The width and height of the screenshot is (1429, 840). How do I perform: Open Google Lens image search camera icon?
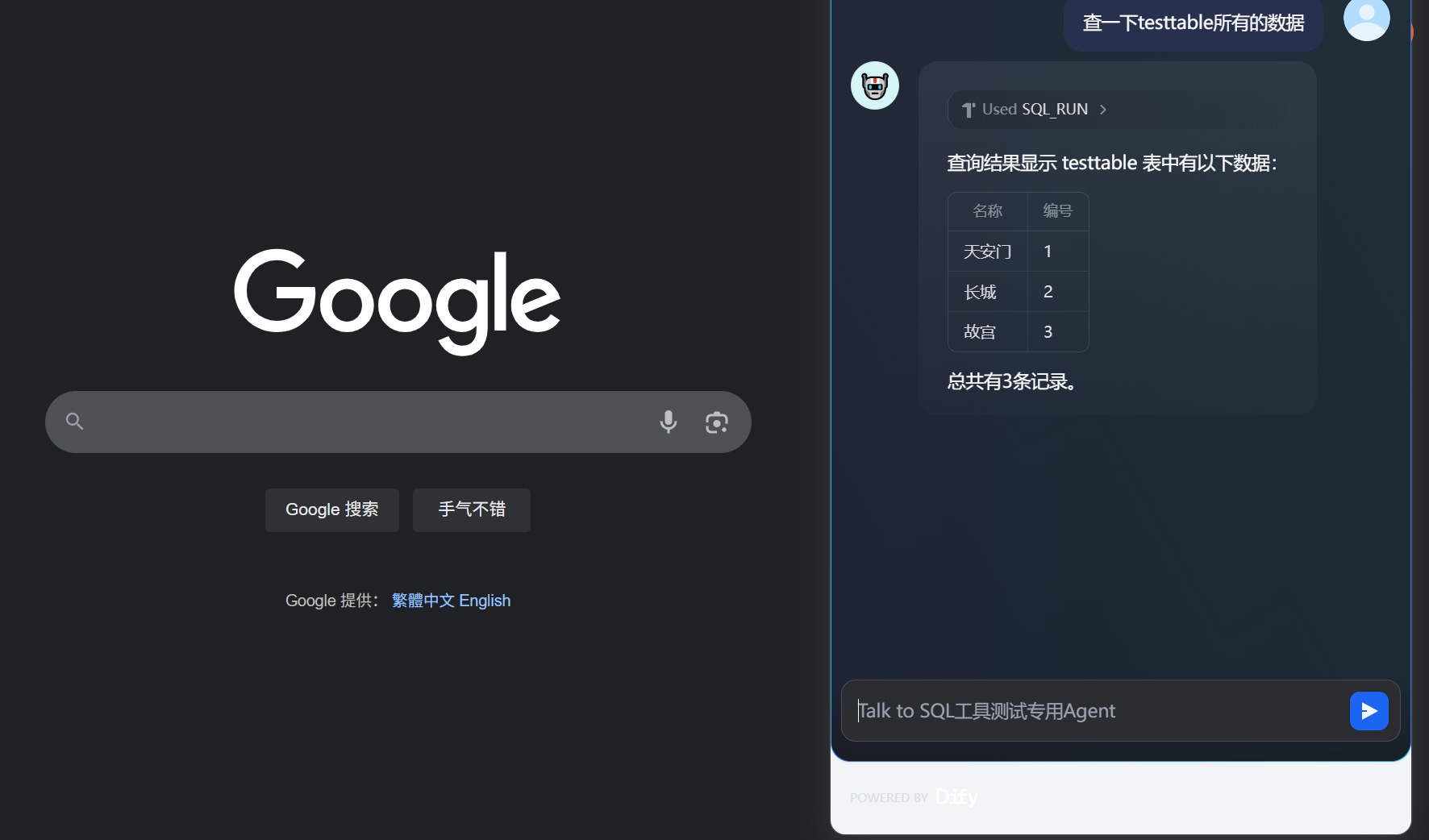[717, 422]
